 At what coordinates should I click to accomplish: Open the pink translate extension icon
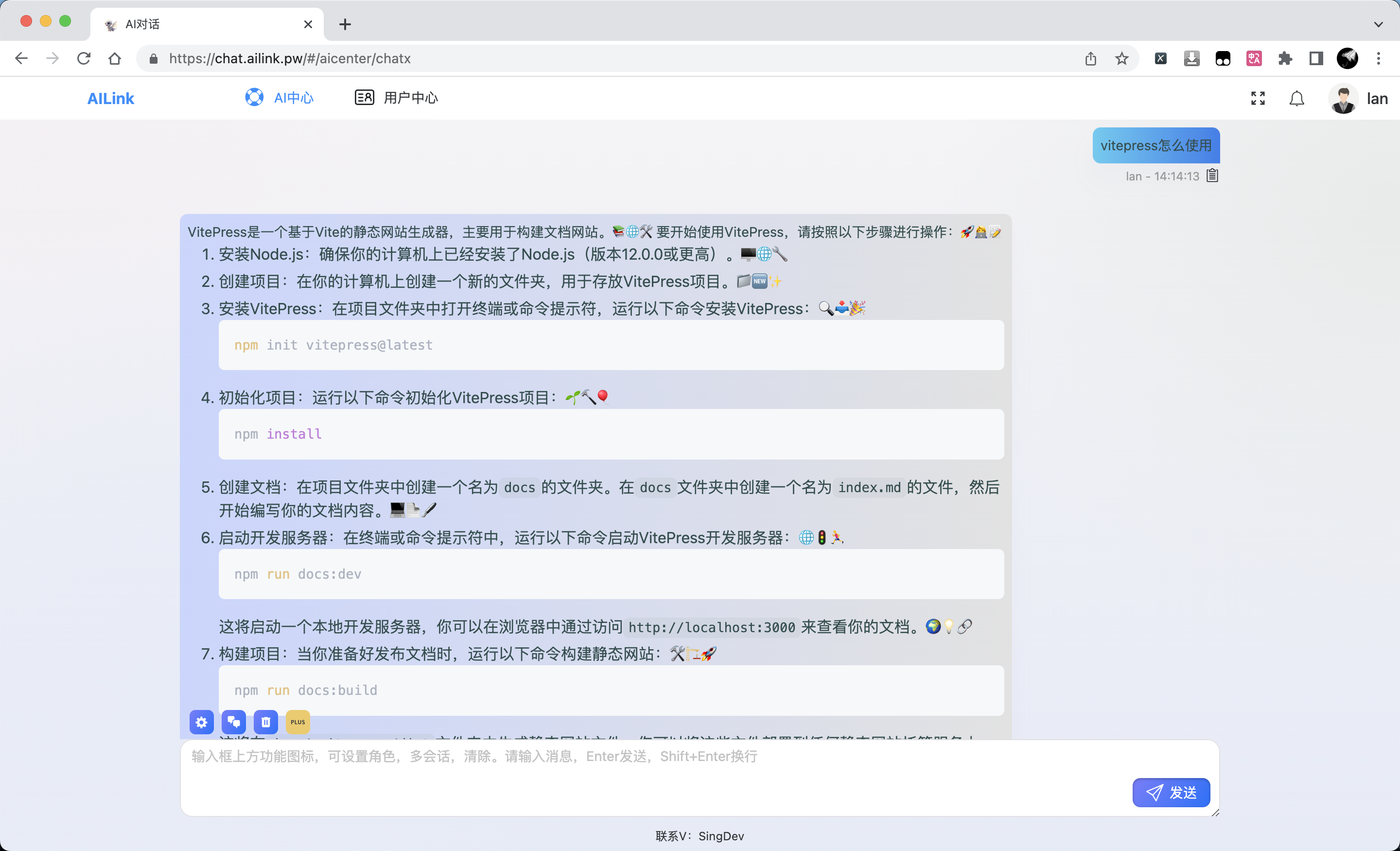tap(1254, 58)
